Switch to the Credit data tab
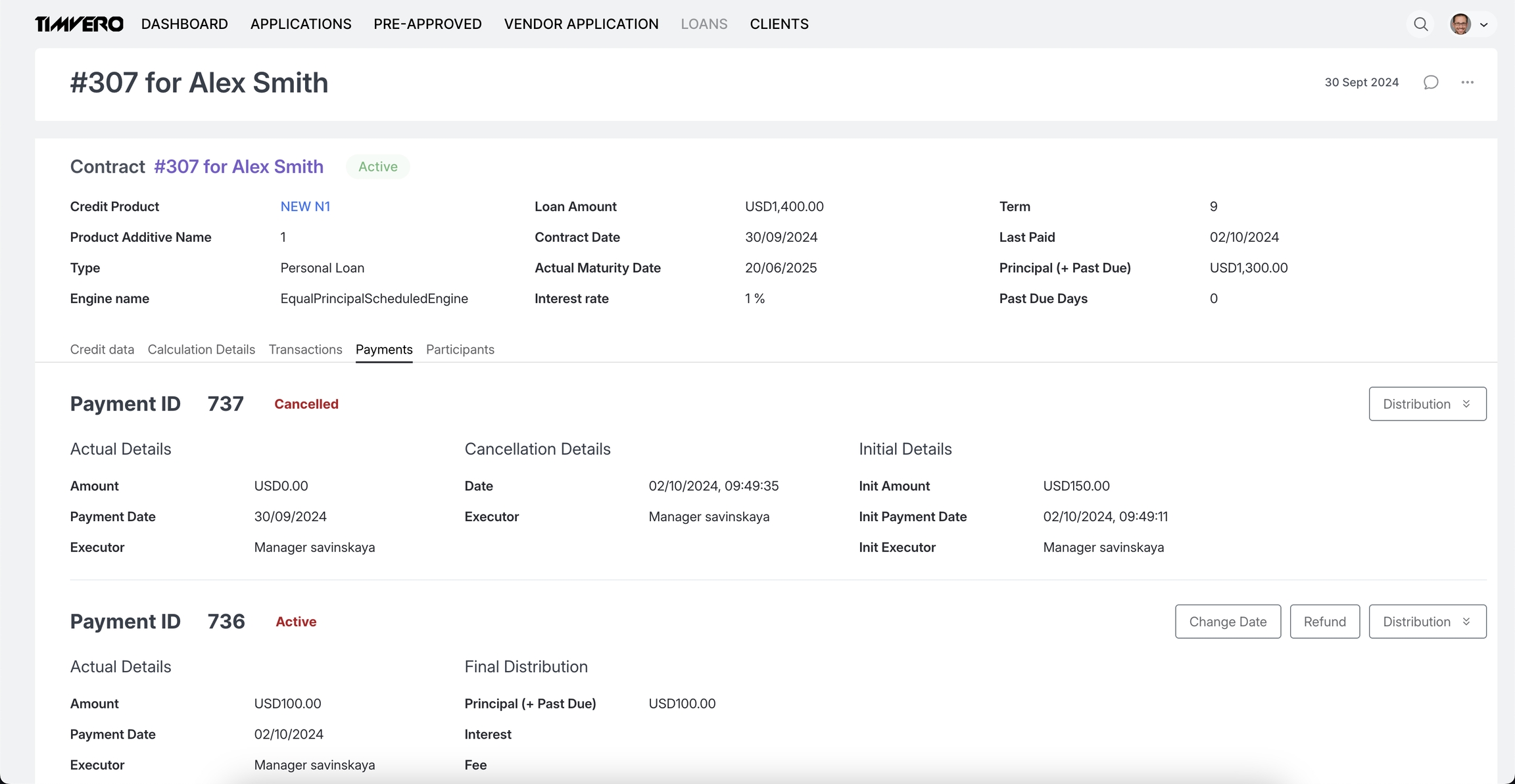 point(102,350)
